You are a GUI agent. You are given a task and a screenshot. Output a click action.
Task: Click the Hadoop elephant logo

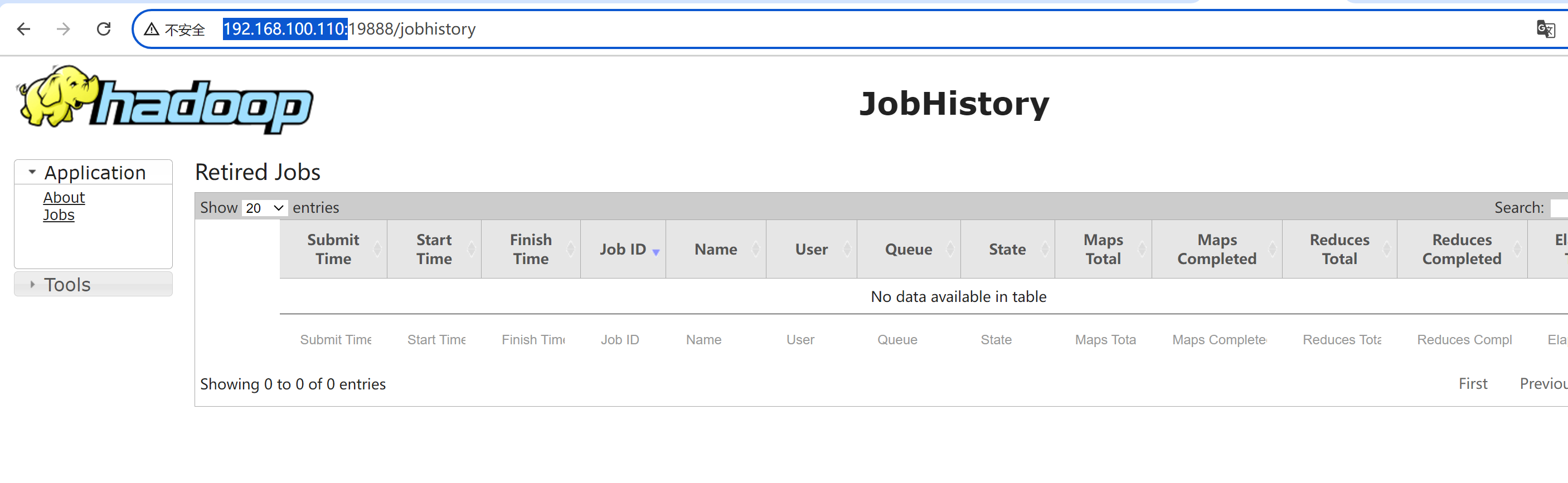click(x=164, y=100)
